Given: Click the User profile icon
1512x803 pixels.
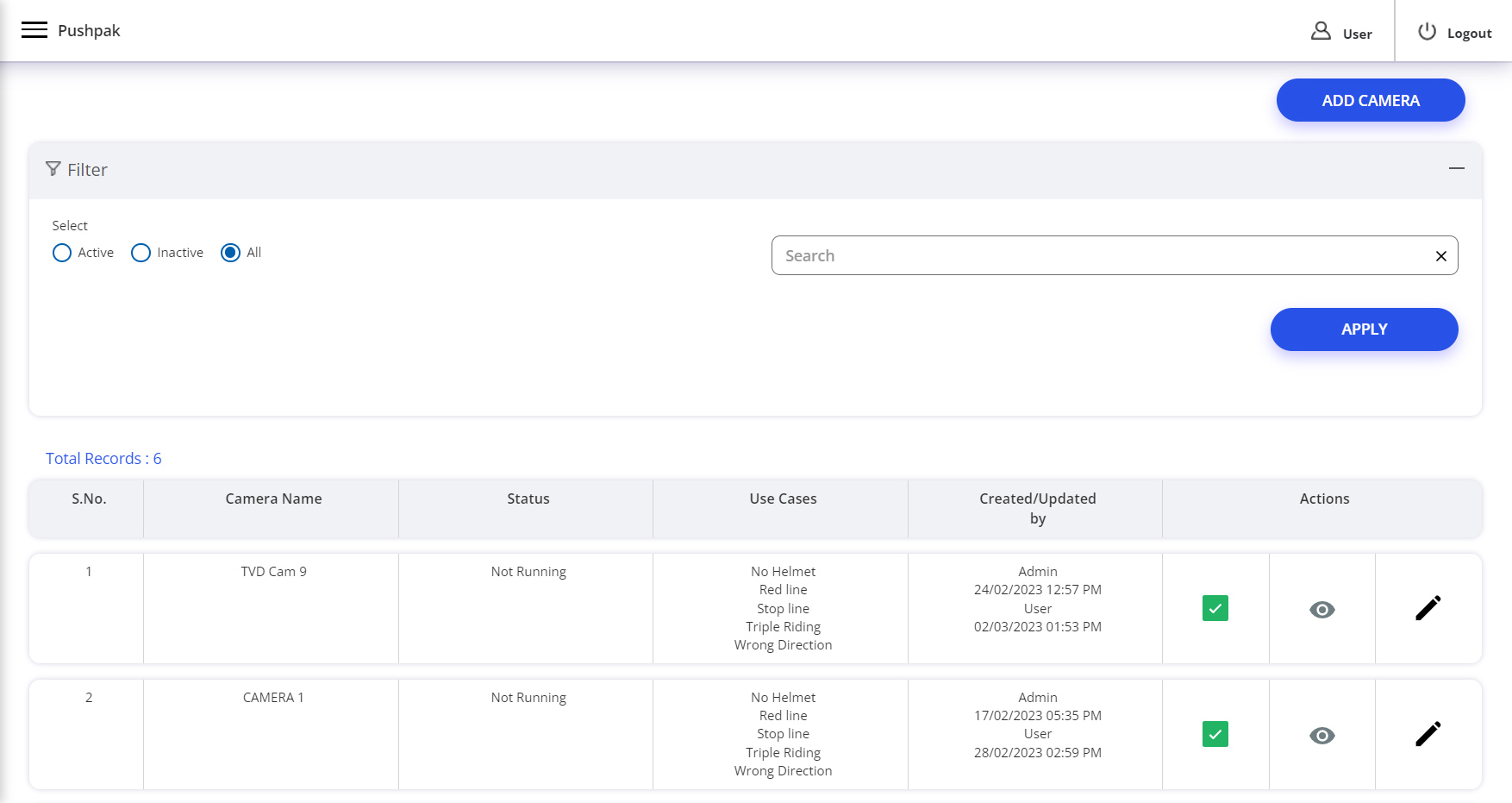Looking at the screenshot, I should (1321, 32).
